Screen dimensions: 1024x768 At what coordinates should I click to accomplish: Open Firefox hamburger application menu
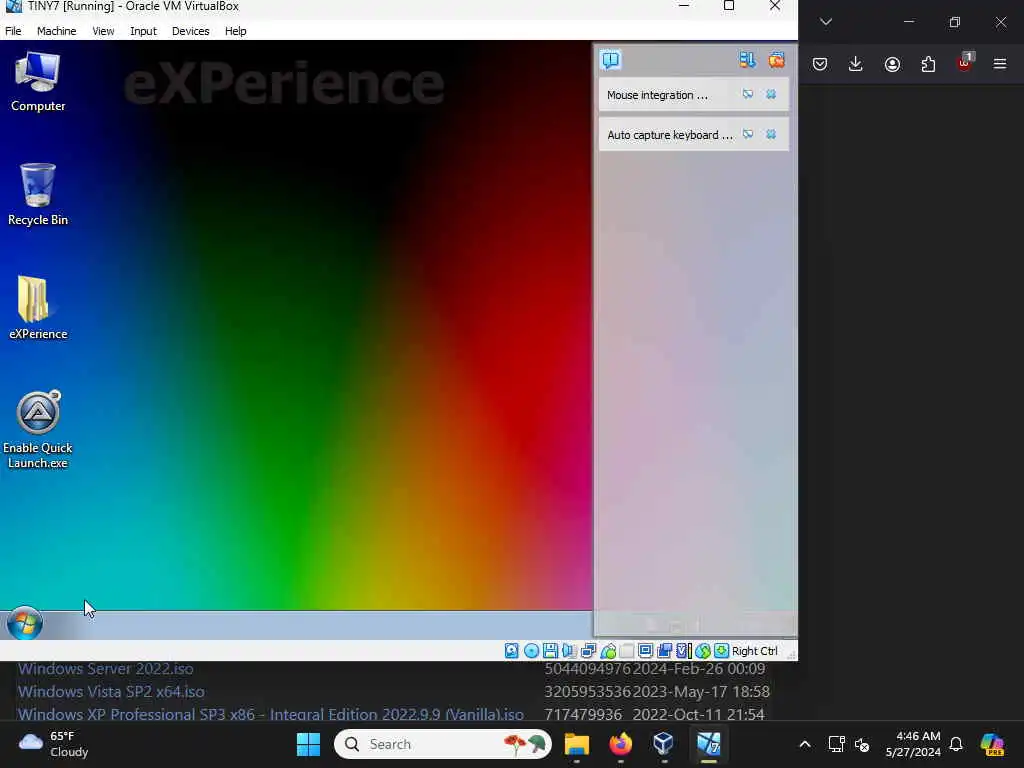tap(1000, 64)
